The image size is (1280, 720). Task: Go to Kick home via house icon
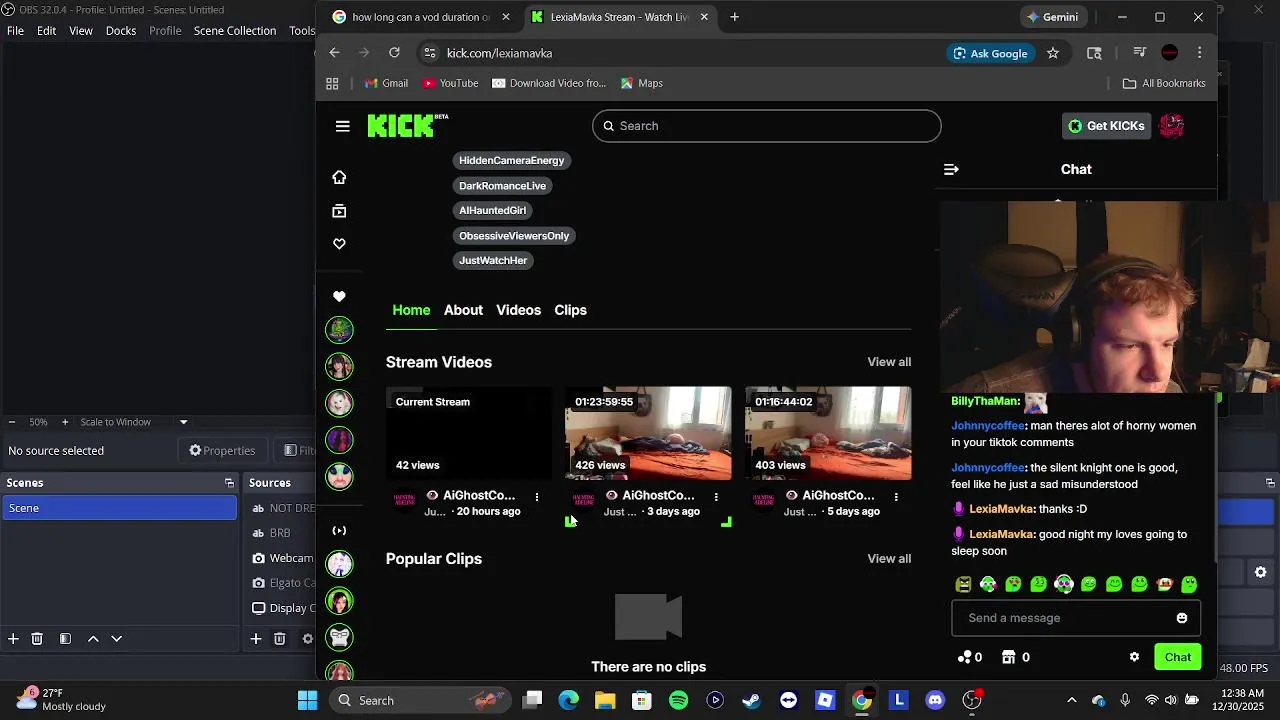(339, 177)
